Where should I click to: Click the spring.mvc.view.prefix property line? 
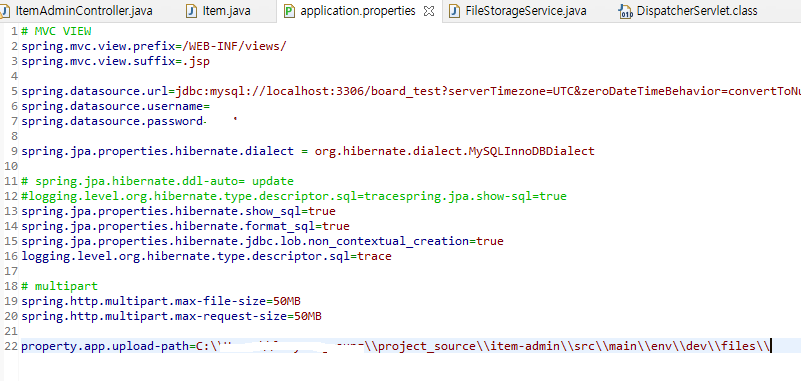pos(154,46)
